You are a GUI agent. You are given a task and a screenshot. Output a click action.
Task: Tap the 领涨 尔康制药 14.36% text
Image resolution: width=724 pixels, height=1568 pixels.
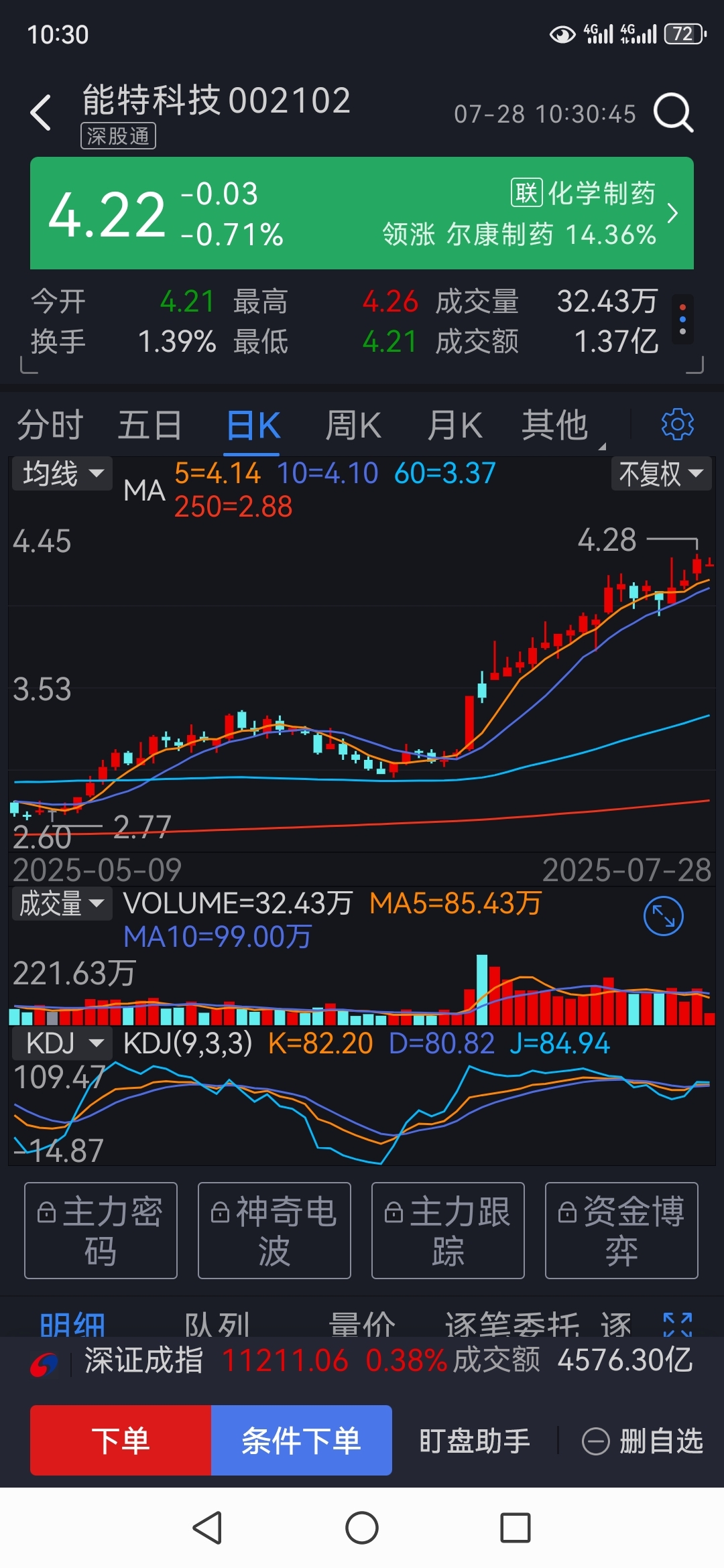(520, 235)
